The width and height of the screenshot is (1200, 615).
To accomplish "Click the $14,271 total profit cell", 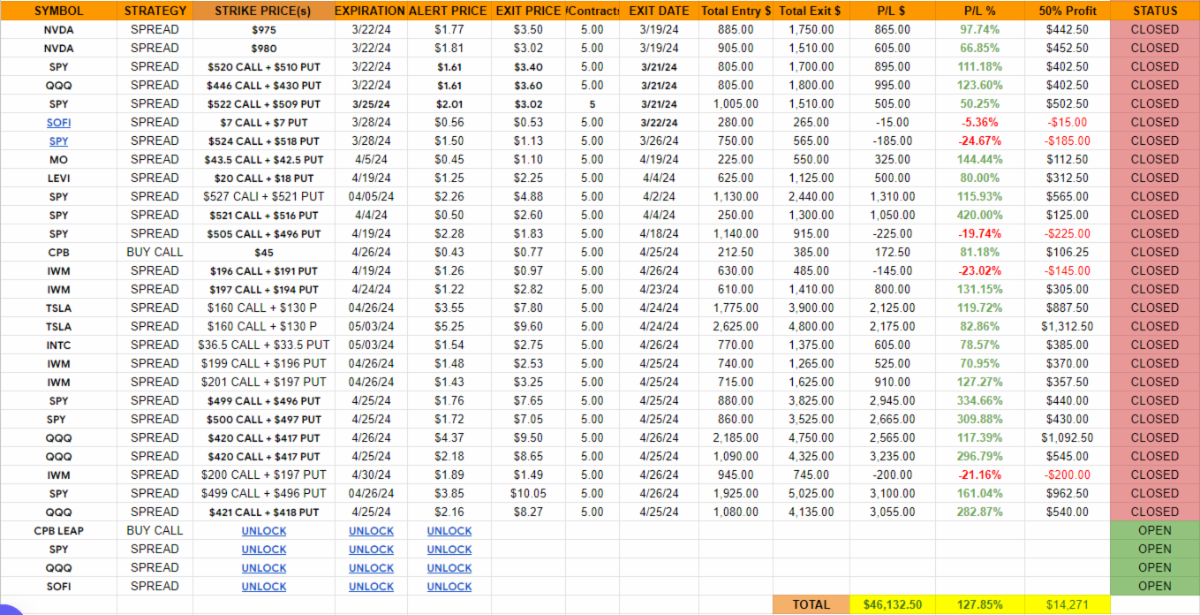I will (1067, 605).
